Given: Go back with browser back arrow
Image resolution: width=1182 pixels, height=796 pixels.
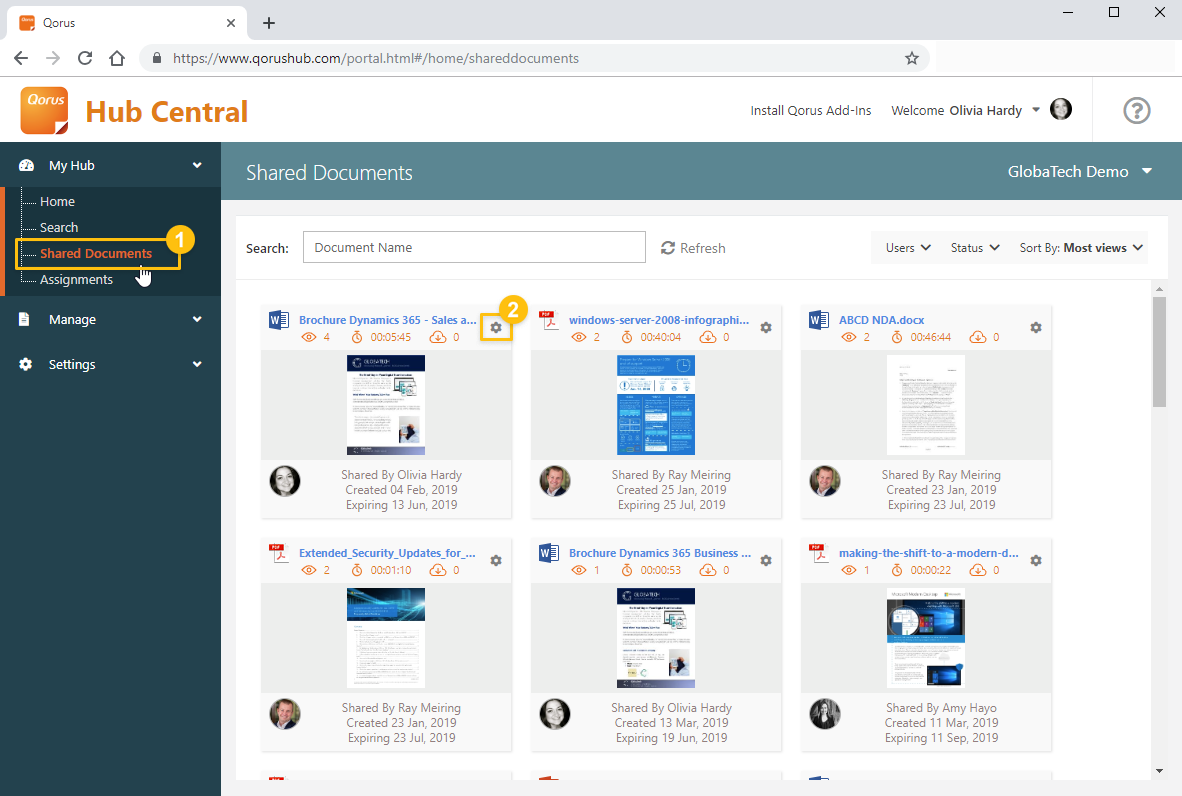Looking at the screenshot, I should [21, 58].
